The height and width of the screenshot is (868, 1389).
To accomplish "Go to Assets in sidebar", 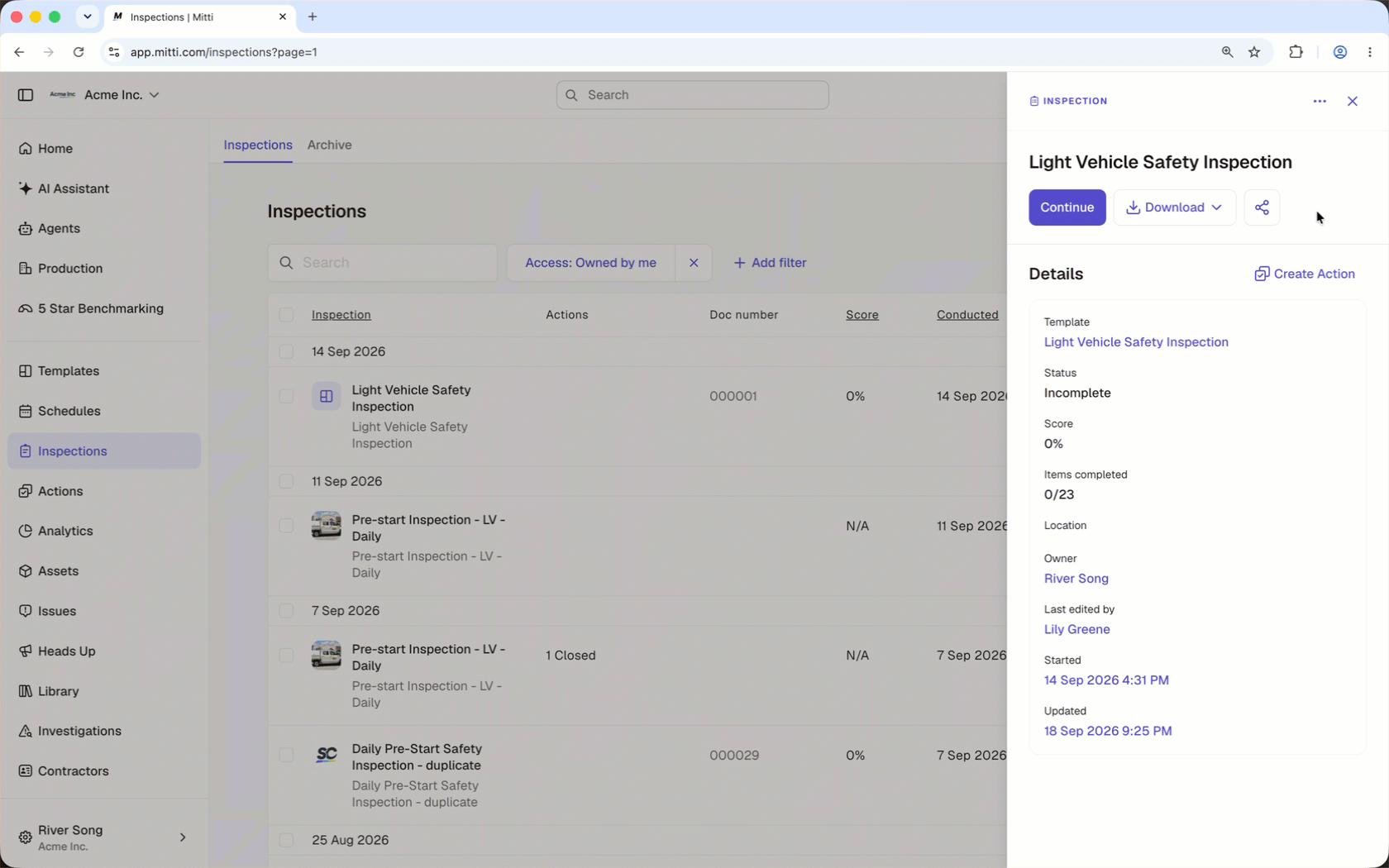I will coord(103,571).
